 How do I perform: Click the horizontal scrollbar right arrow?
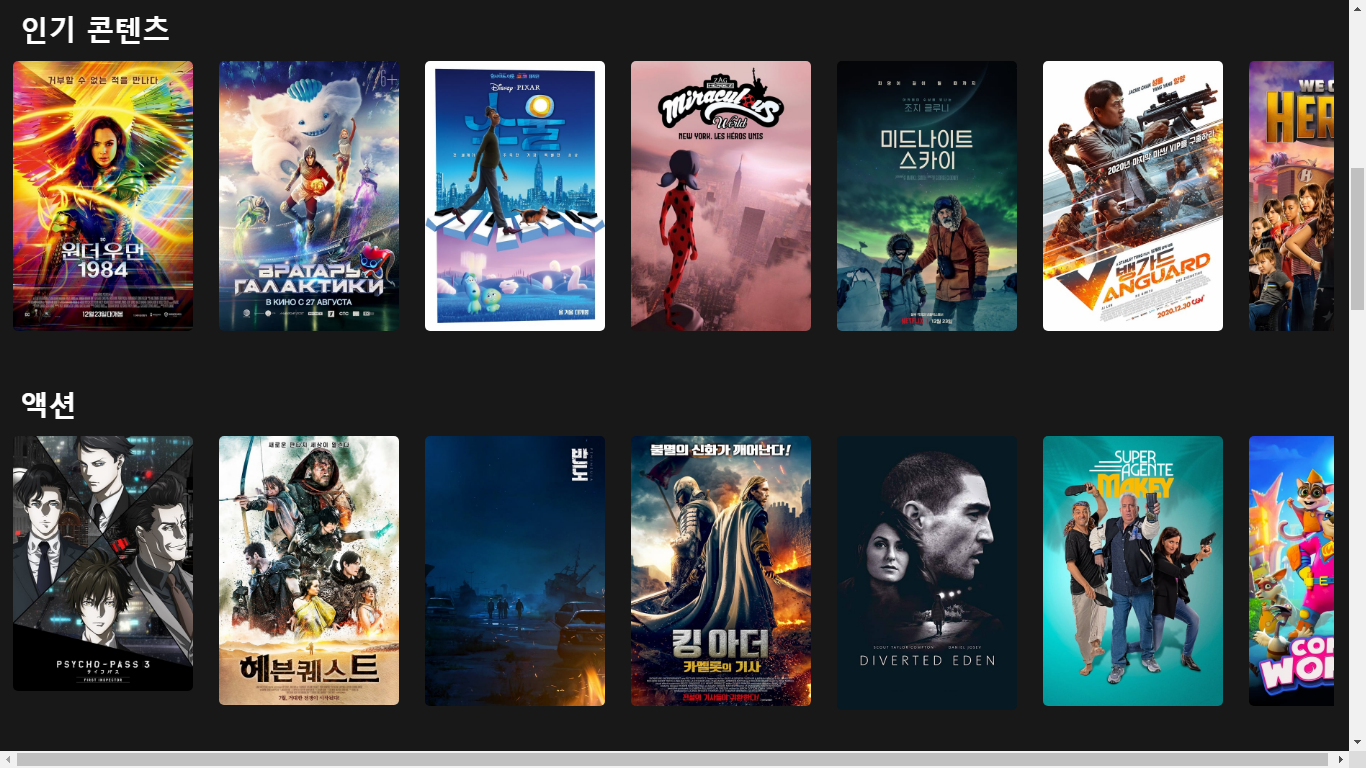pyautogui.click(x=1340, y=760)
